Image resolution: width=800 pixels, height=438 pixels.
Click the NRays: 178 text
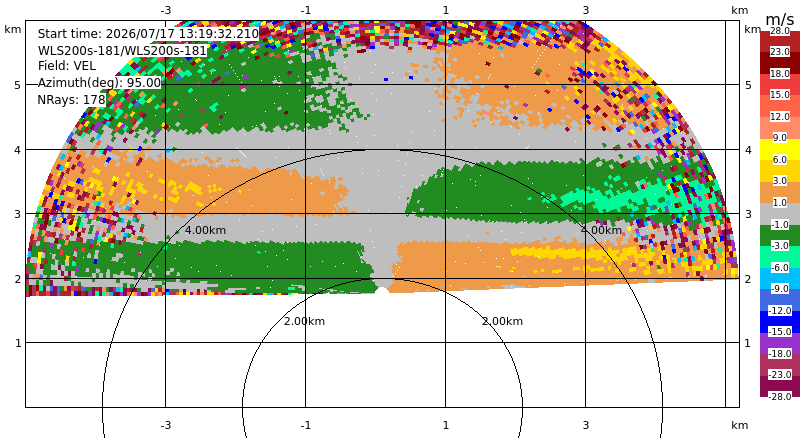tap(71, 99)
